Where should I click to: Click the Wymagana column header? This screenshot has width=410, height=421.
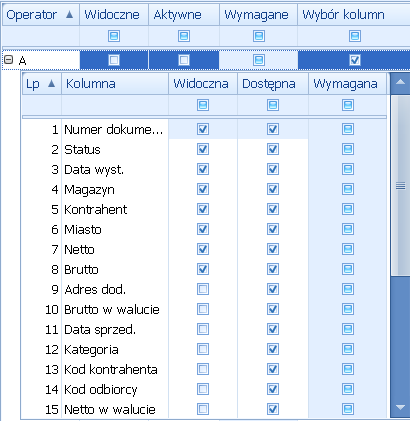(347, 84)
